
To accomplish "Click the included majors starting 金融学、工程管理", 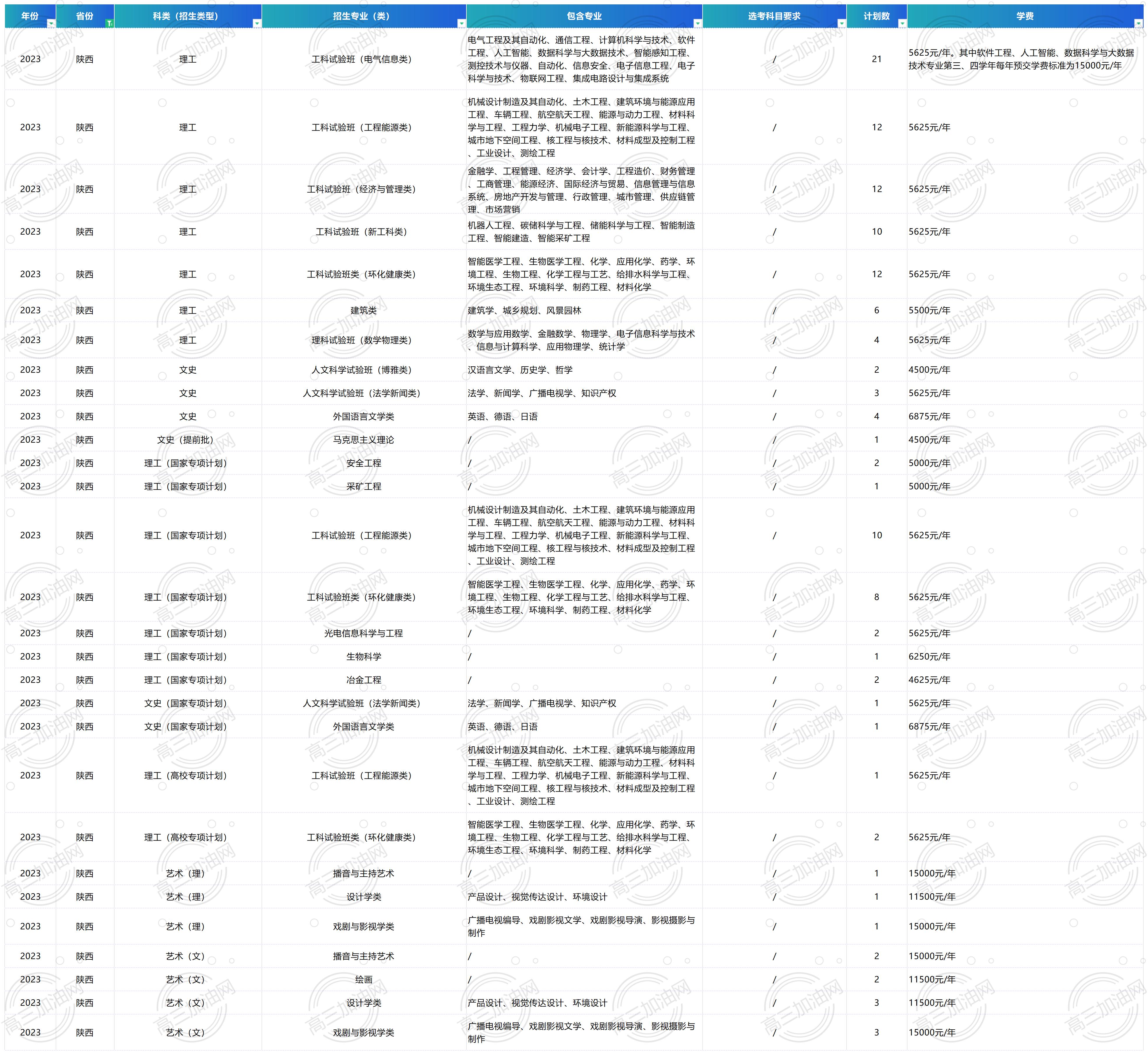I will [x=584, y=189].
